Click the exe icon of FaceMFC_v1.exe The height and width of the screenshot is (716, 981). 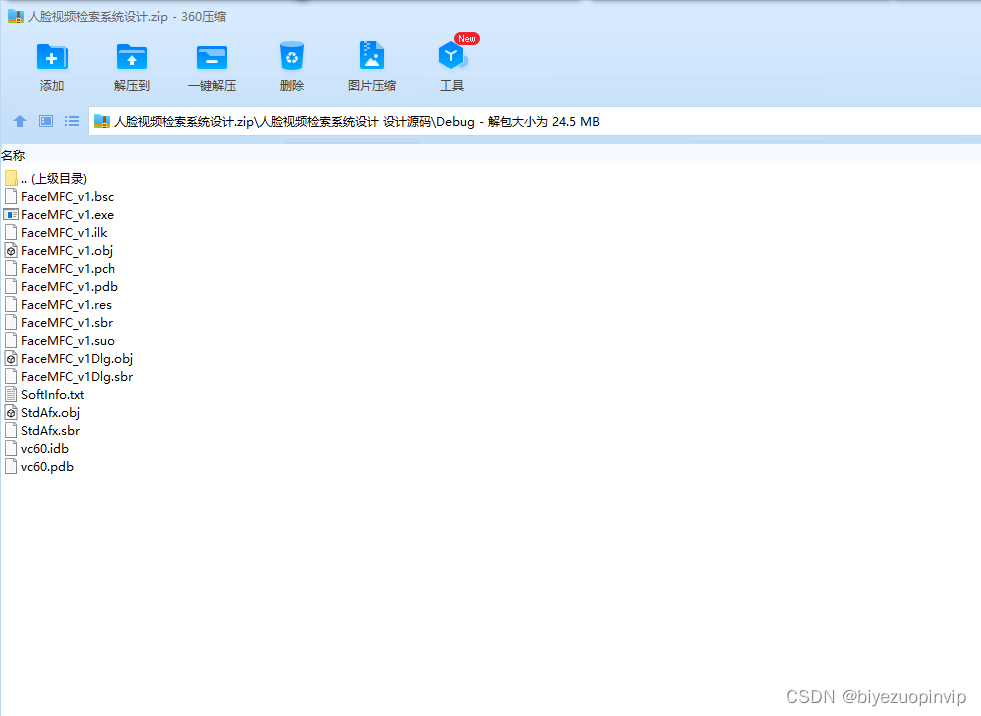11,215
